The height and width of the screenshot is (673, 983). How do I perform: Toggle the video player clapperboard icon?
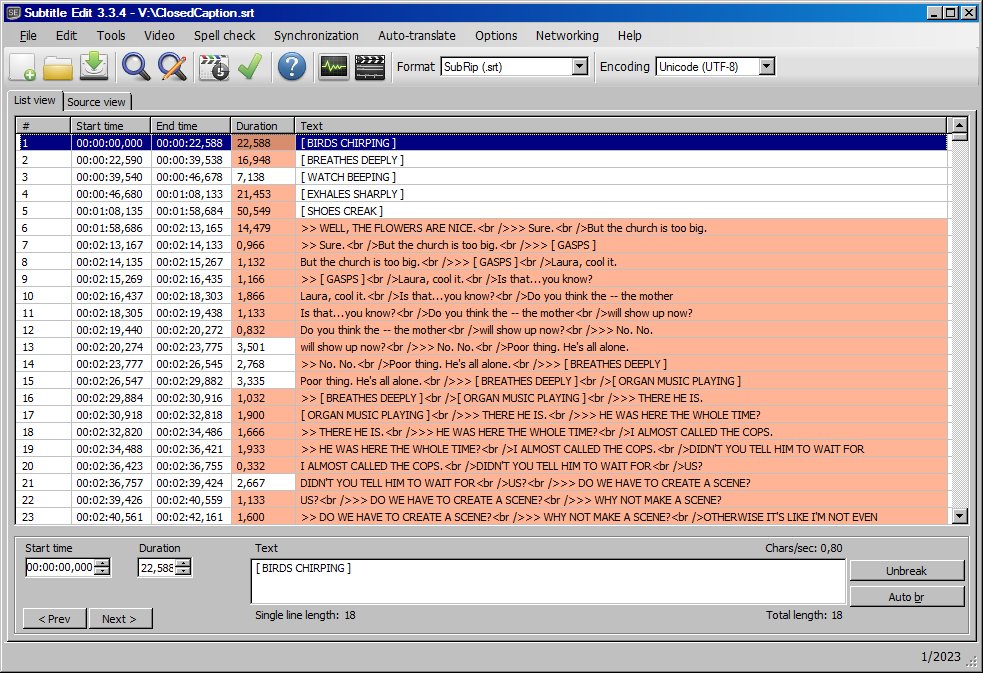tap(370, 66)
